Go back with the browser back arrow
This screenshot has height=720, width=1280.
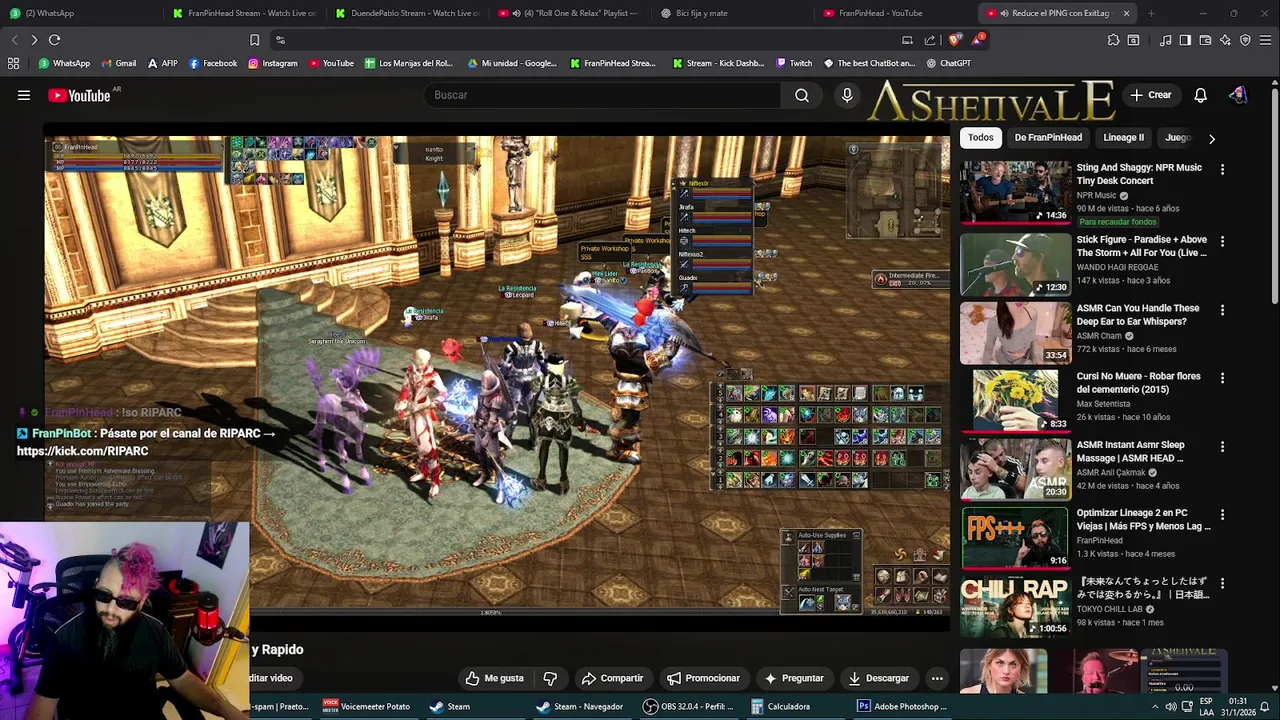[x=14, y=40]
